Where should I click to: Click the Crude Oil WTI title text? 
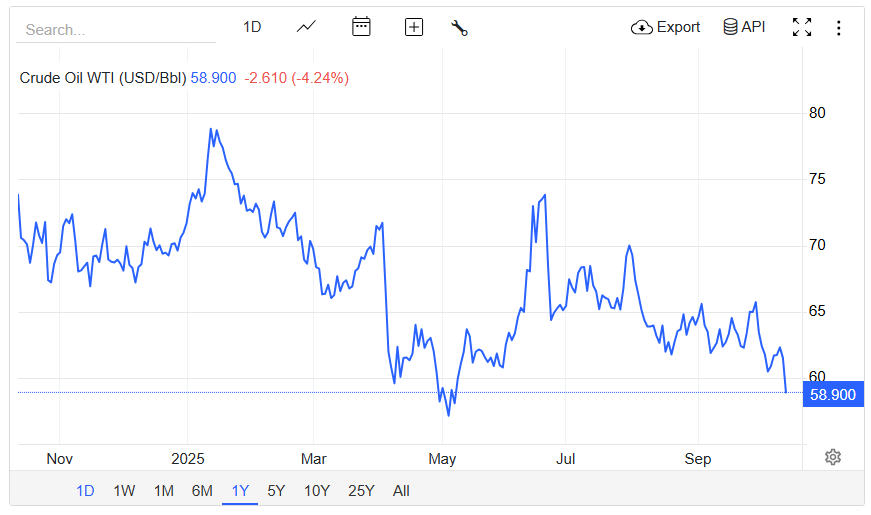pyautogui.click(x=102, y=78)
